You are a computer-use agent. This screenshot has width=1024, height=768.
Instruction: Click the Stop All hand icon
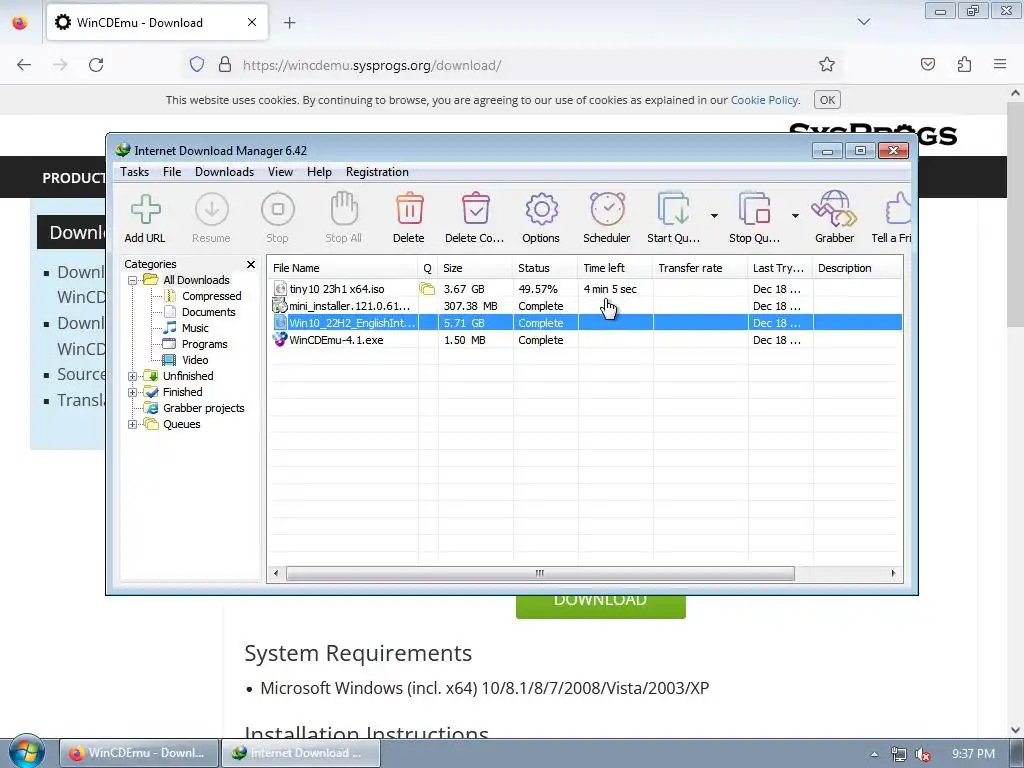[344, 209]
